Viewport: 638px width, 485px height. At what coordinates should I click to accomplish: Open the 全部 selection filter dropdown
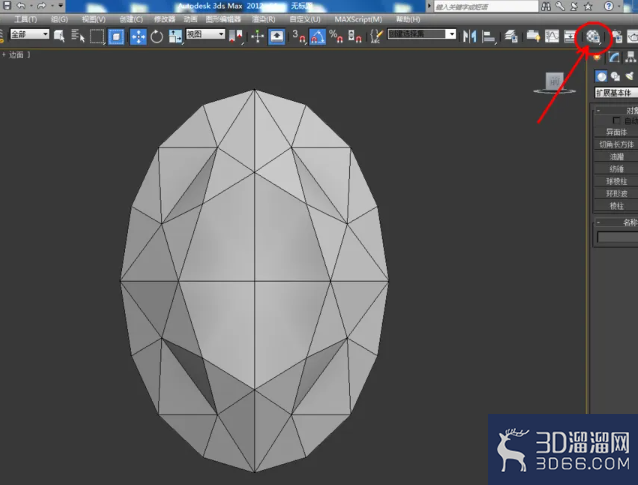click(29, 34)
